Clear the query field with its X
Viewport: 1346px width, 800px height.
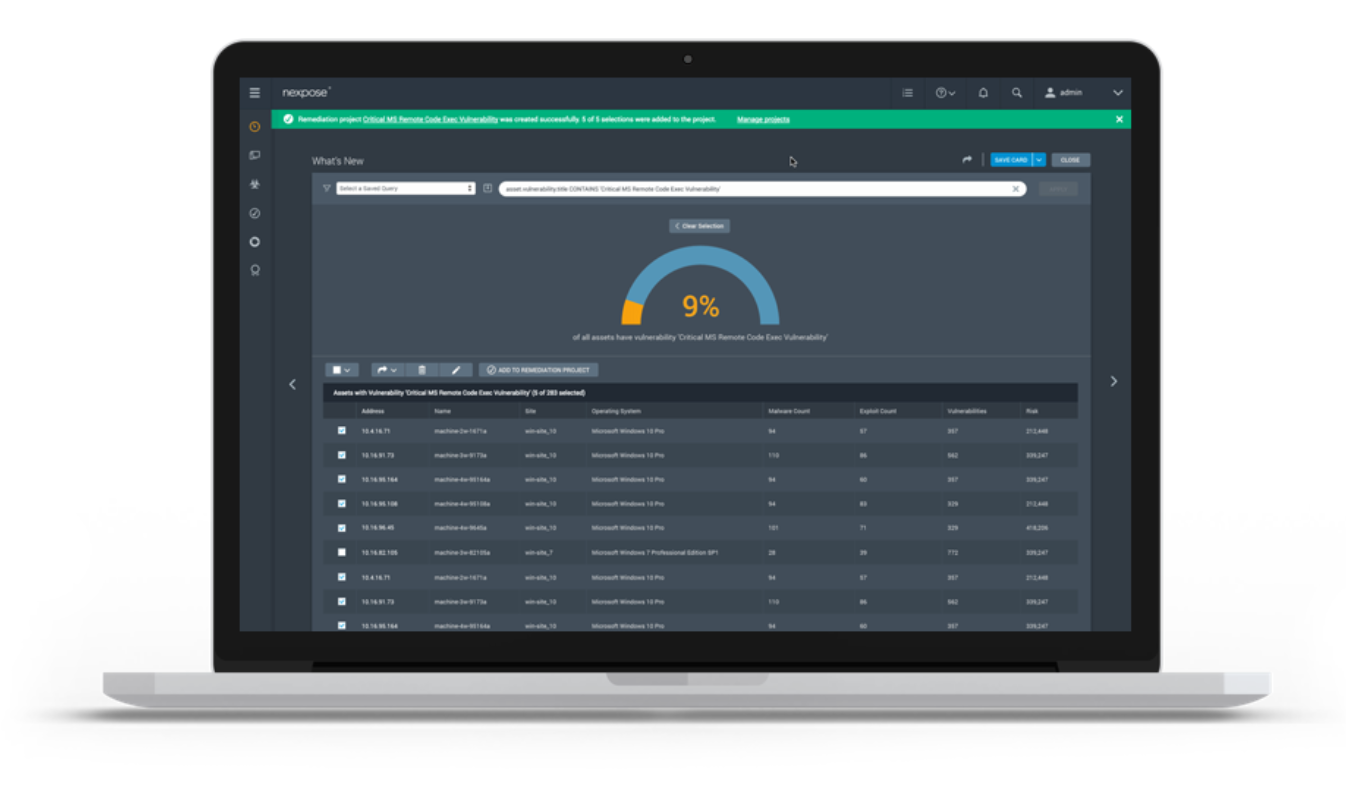click(1016, 188)
